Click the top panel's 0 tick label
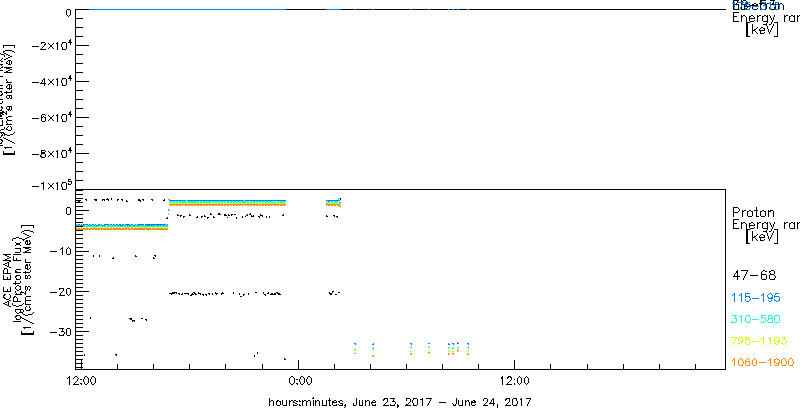This screenshot has height=410, width=800. click(67, 11)
